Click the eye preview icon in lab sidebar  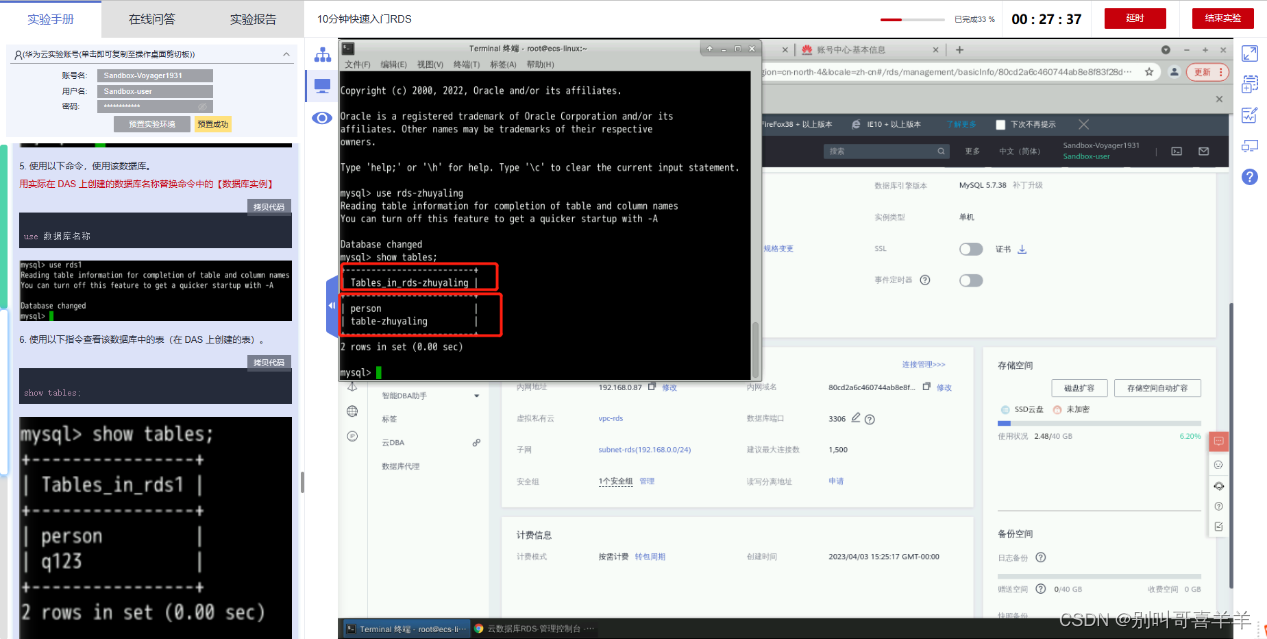(x=322, y=118)
